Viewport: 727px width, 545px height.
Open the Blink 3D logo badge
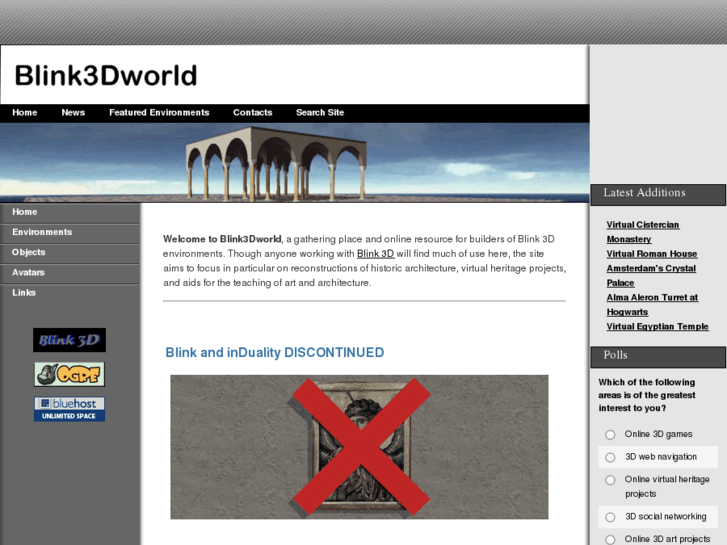pyautogui.click(x=69, y=340)
